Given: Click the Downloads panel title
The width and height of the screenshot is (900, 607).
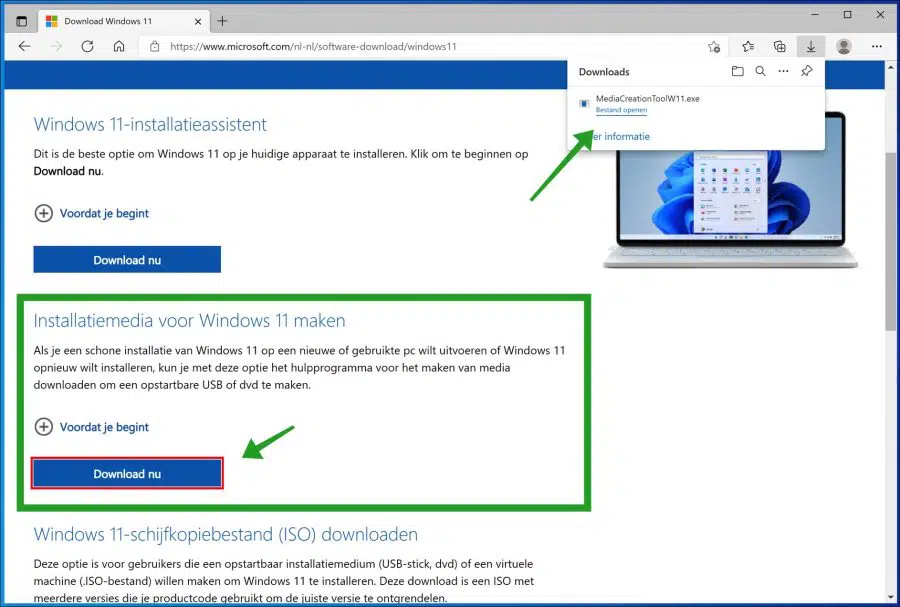Looking at the screenshot, I should pyautogui.click(x=604, y=72).
